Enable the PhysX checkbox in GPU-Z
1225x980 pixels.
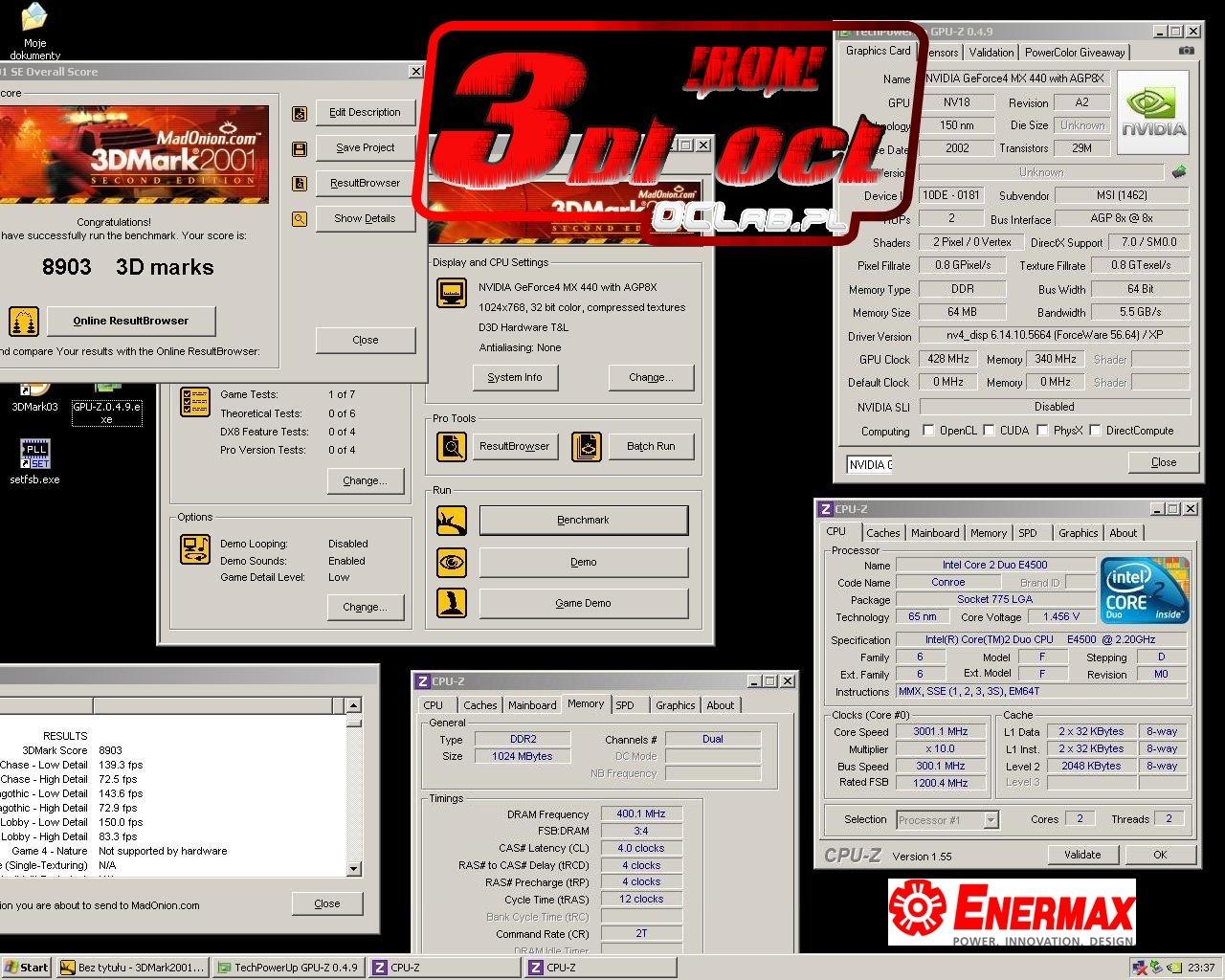point(1042,431)
